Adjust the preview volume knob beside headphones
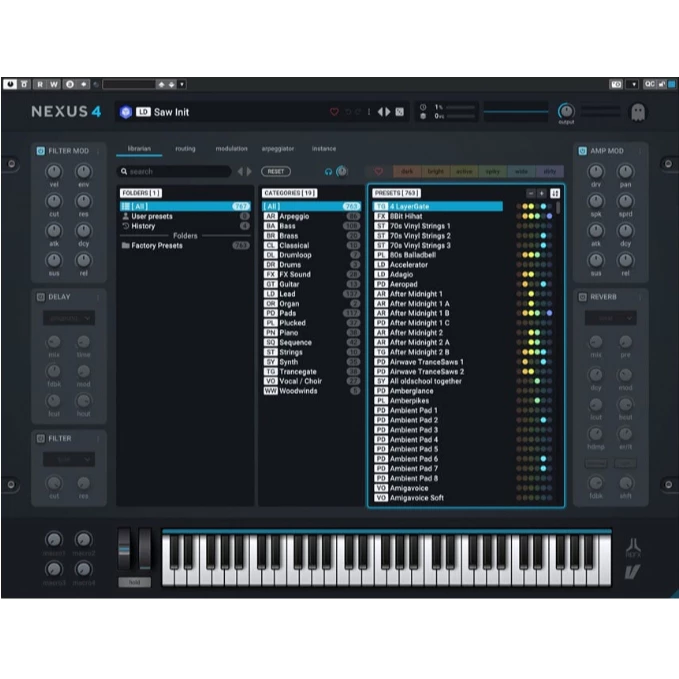Viewport: 679px width, 679px height. pos(342,171)
